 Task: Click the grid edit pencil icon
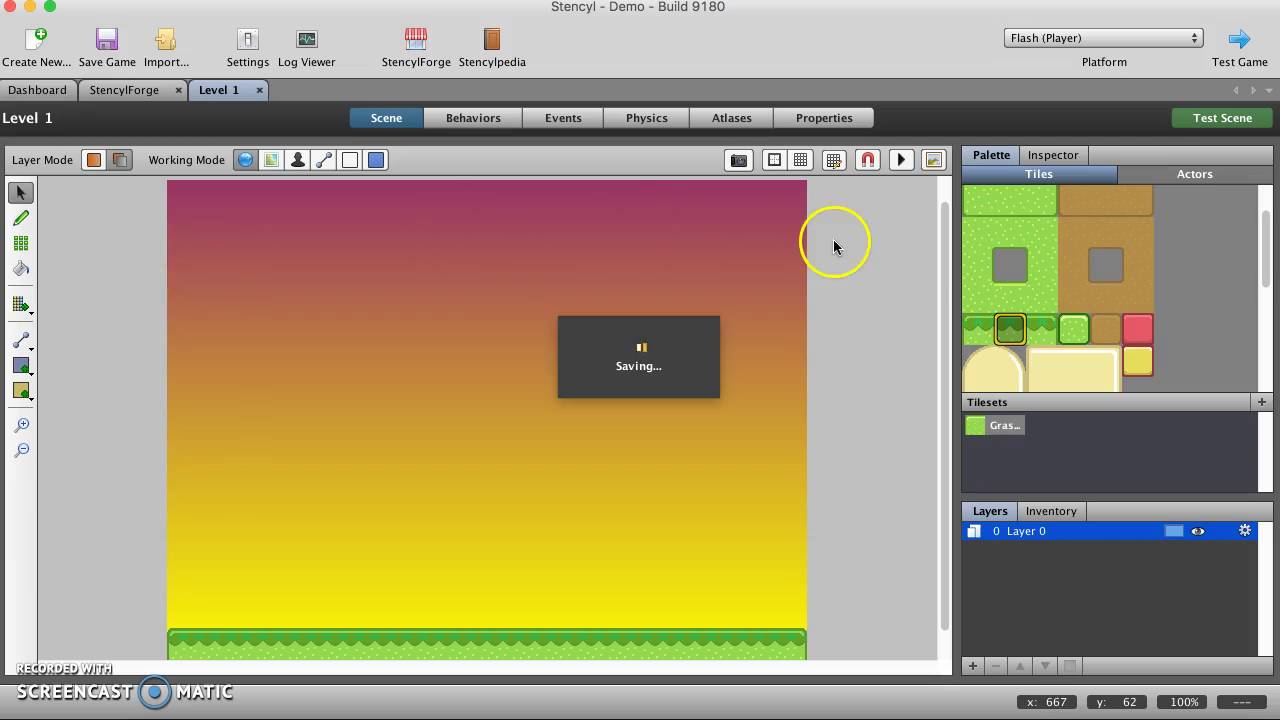833,160
